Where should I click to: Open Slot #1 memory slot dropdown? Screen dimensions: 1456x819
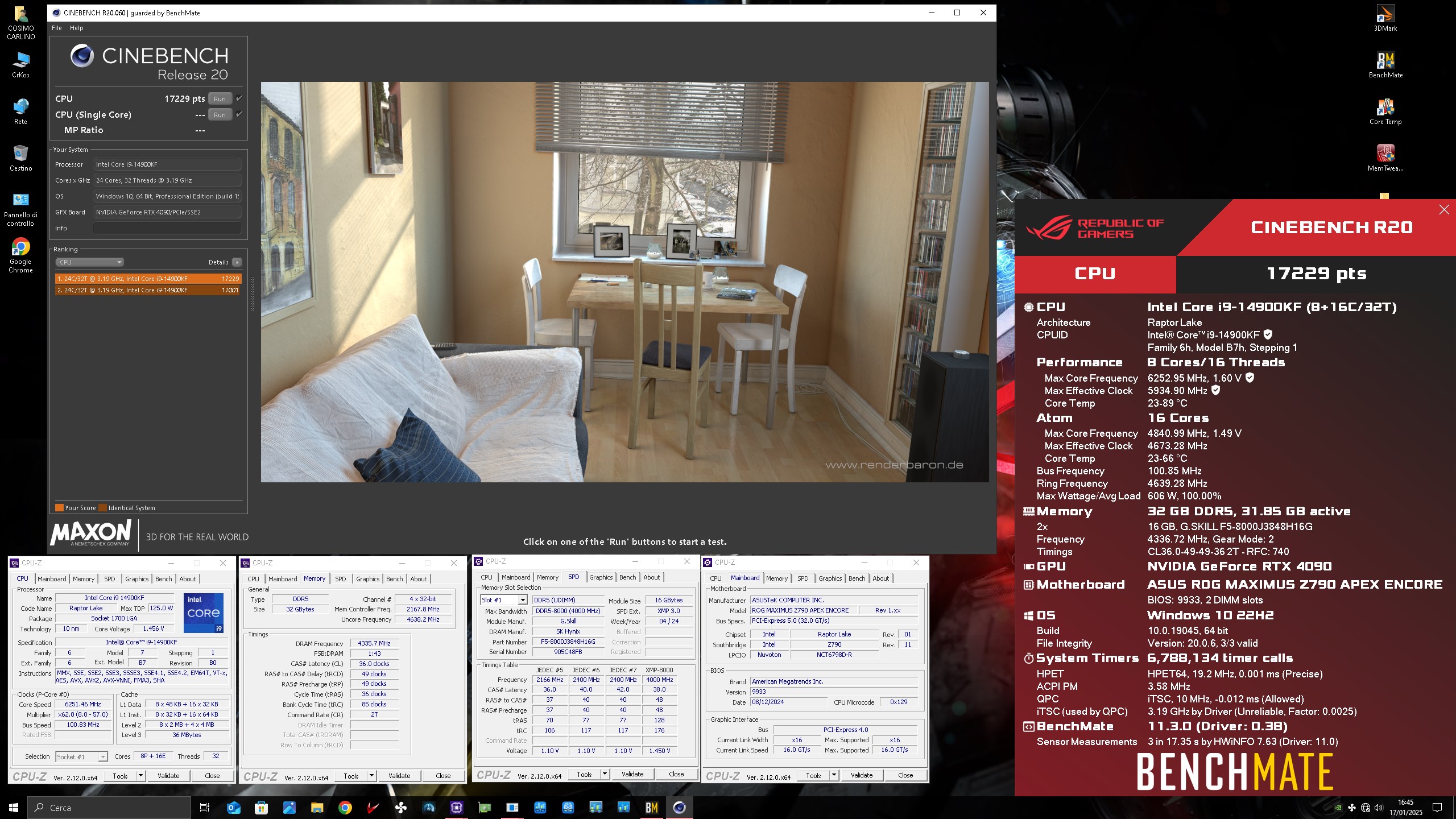[x=504, y=600]
